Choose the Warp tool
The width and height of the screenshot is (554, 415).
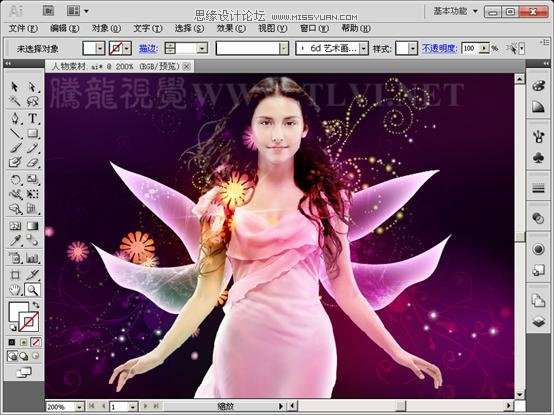(x=15, y=194)
